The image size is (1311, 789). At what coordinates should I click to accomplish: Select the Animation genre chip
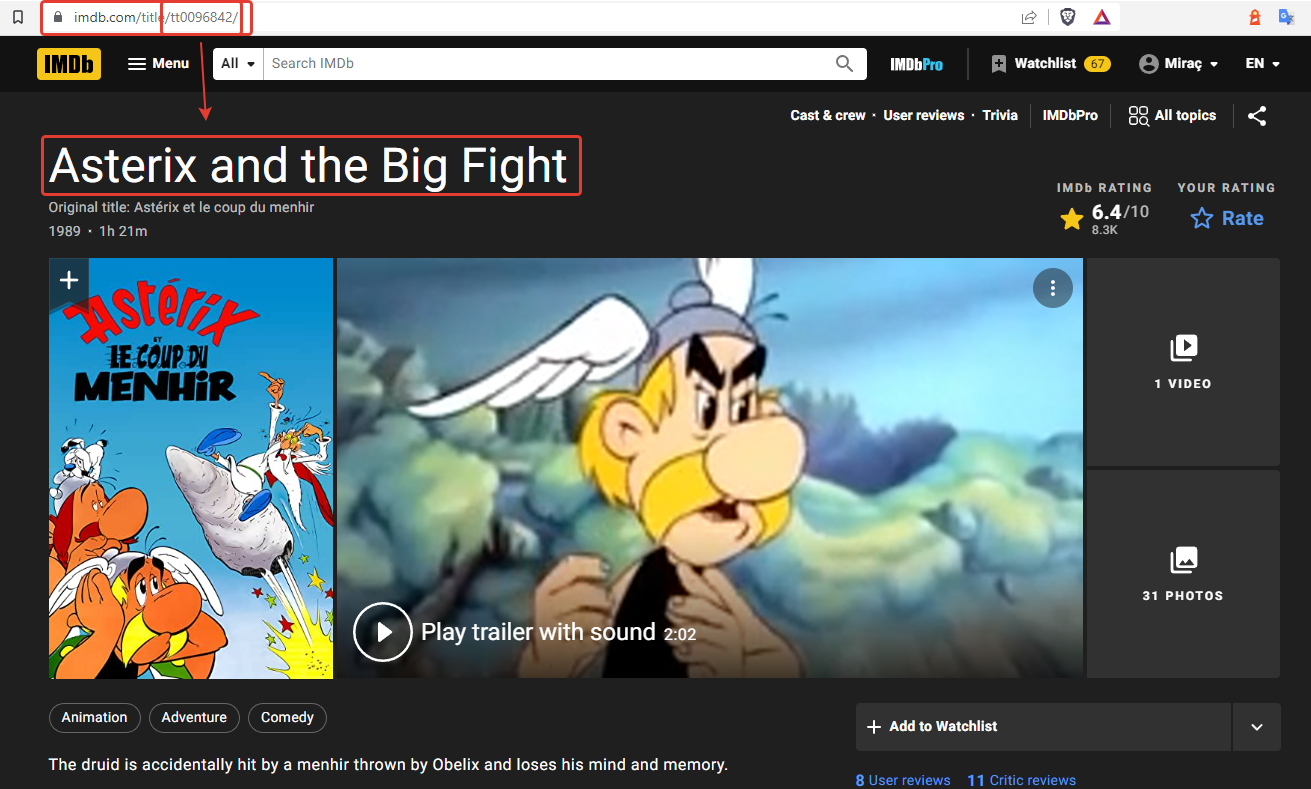pos(95,717)
